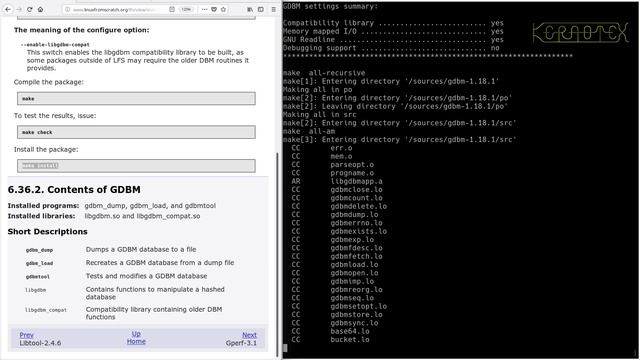640x360 pixels.
Task: Click '6.36.2. Contents of GDBM' heading
Action: point(74,189)
